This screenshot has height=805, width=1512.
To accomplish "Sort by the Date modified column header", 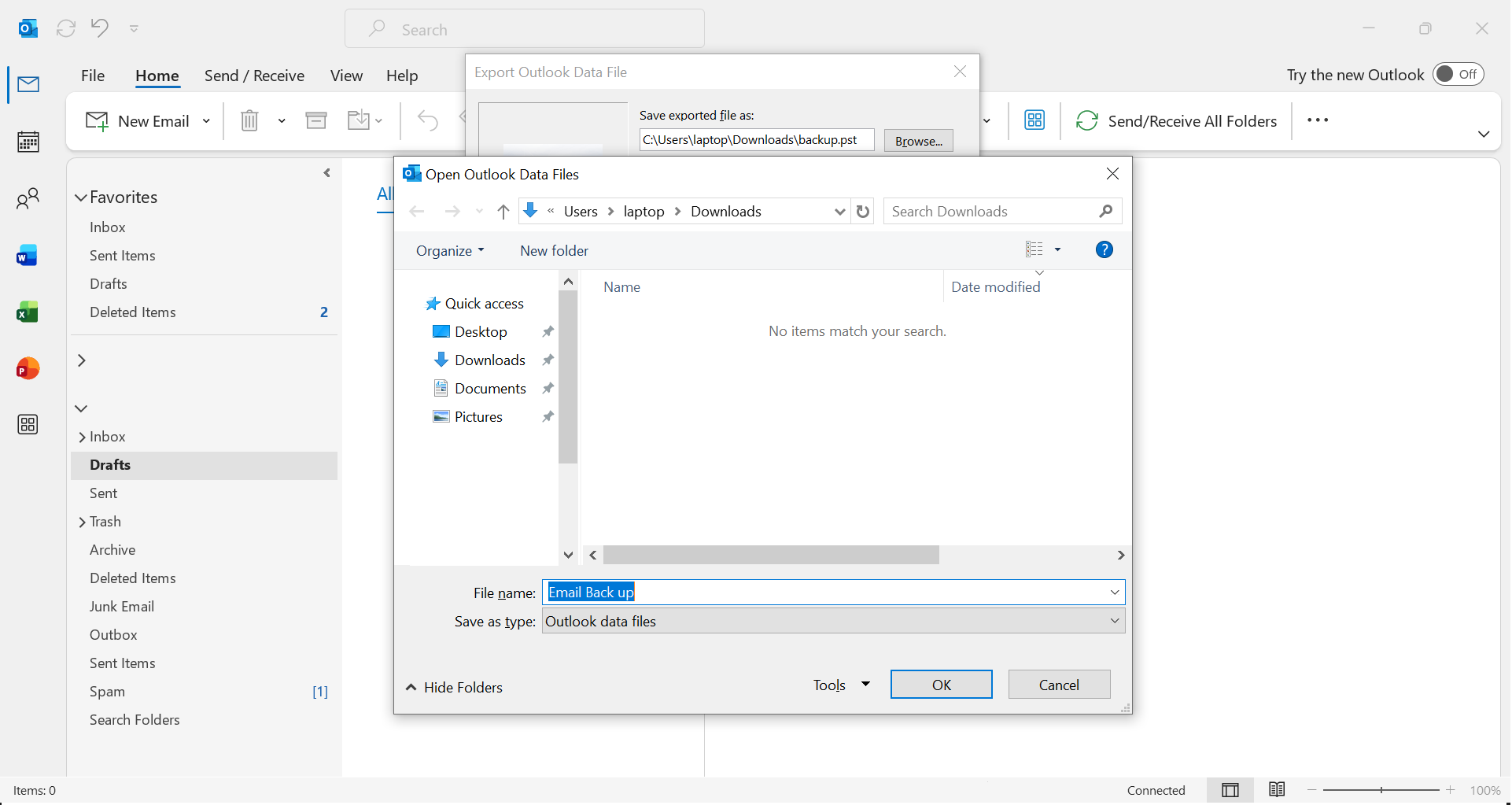I will pyautogui.click(x=996, y=287).
